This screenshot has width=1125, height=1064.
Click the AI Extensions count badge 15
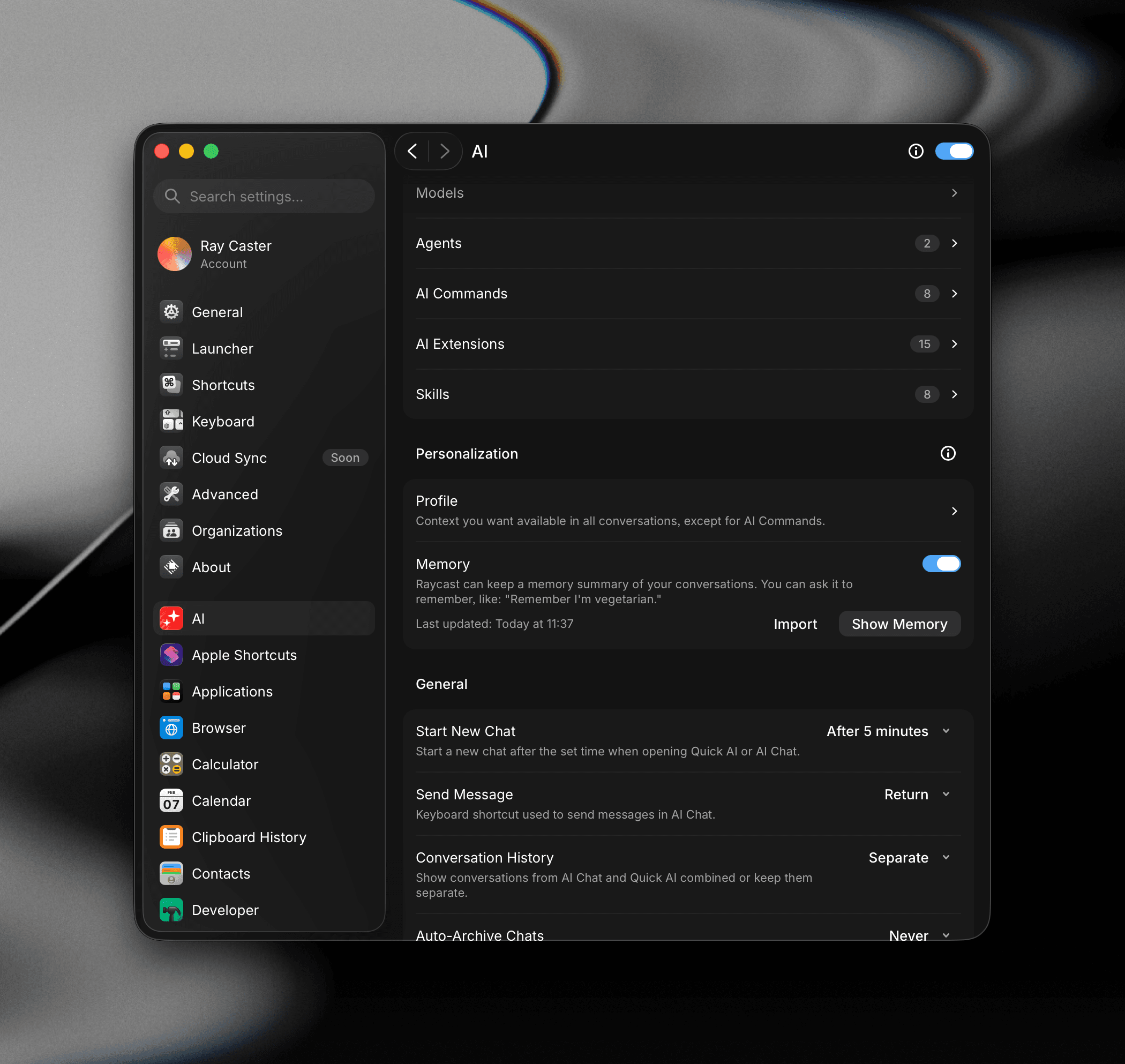[x=924, y=344]
